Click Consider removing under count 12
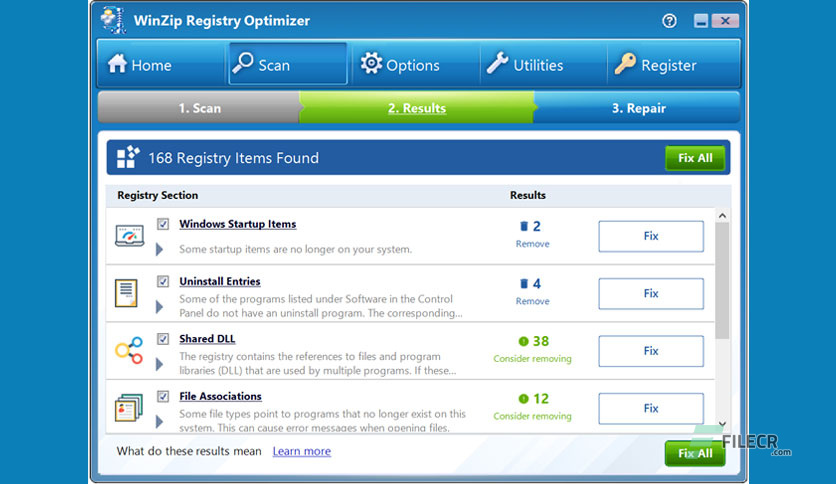Screen dimensions: 836x484 [532, 416]
